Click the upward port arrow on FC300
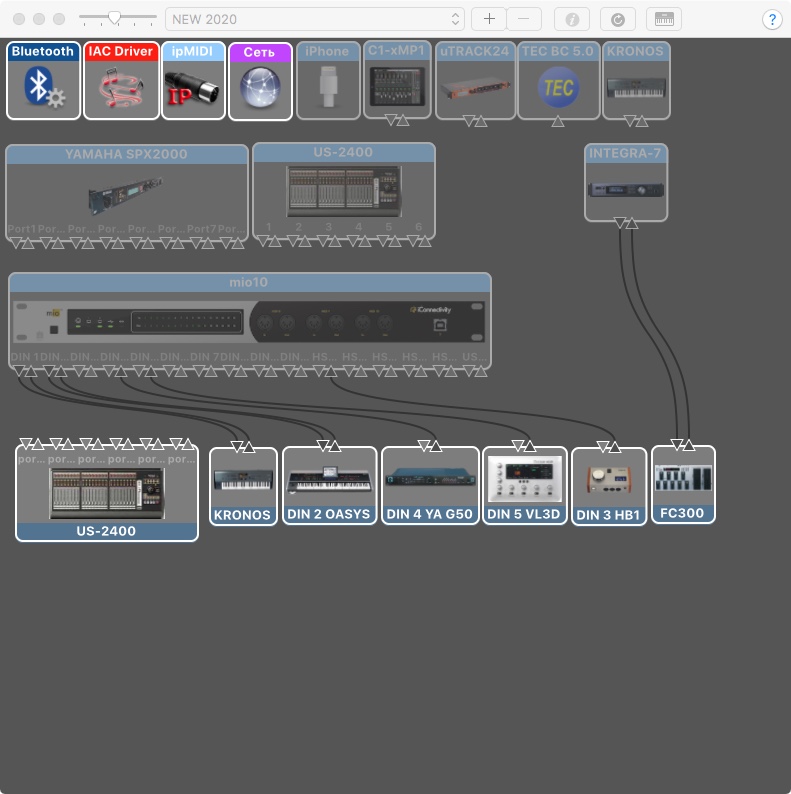Screen dimensions: 791x794 [x=689, y=445]
